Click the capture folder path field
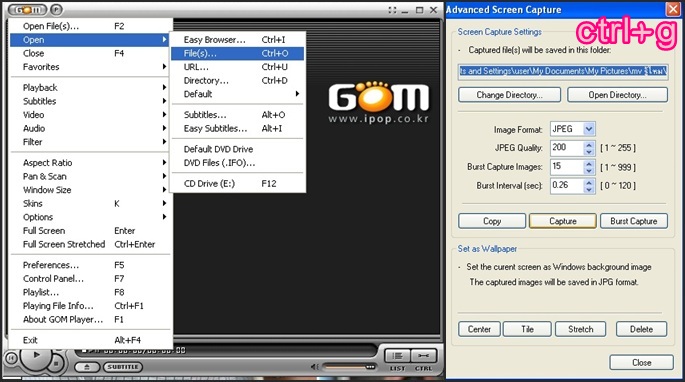The width and height of the screenshot is (685, 382). point(563,71)
